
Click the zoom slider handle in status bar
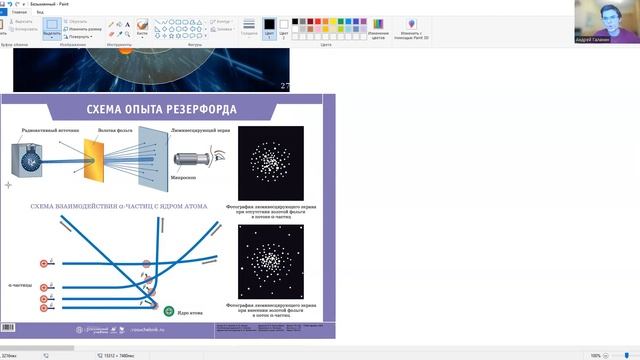point(627,356)
